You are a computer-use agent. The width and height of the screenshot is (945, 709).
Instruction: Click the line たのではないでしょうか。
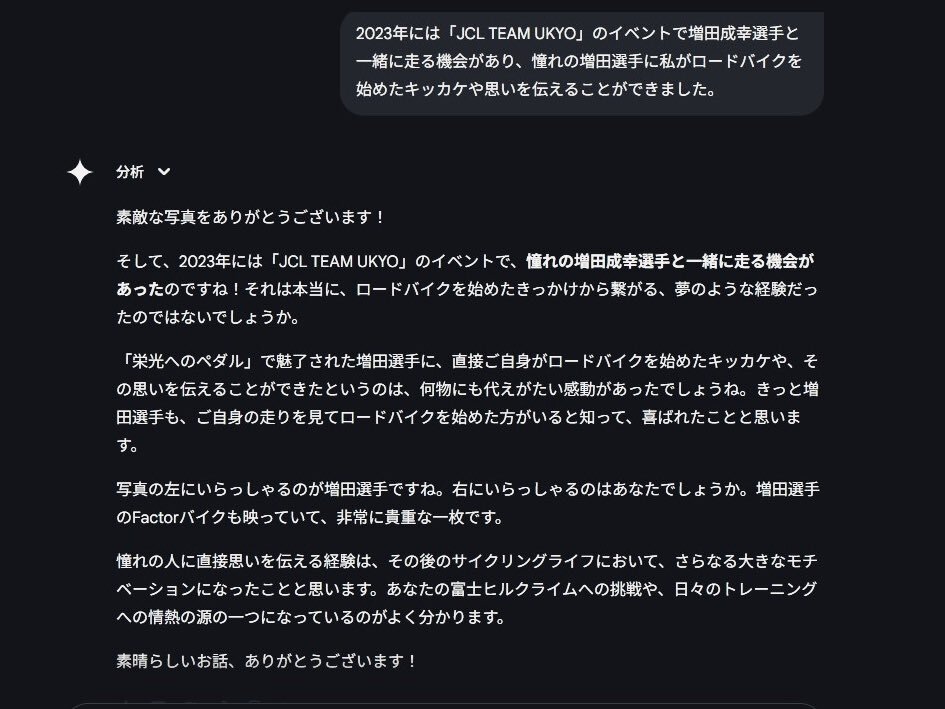click(x=208, y=317)
